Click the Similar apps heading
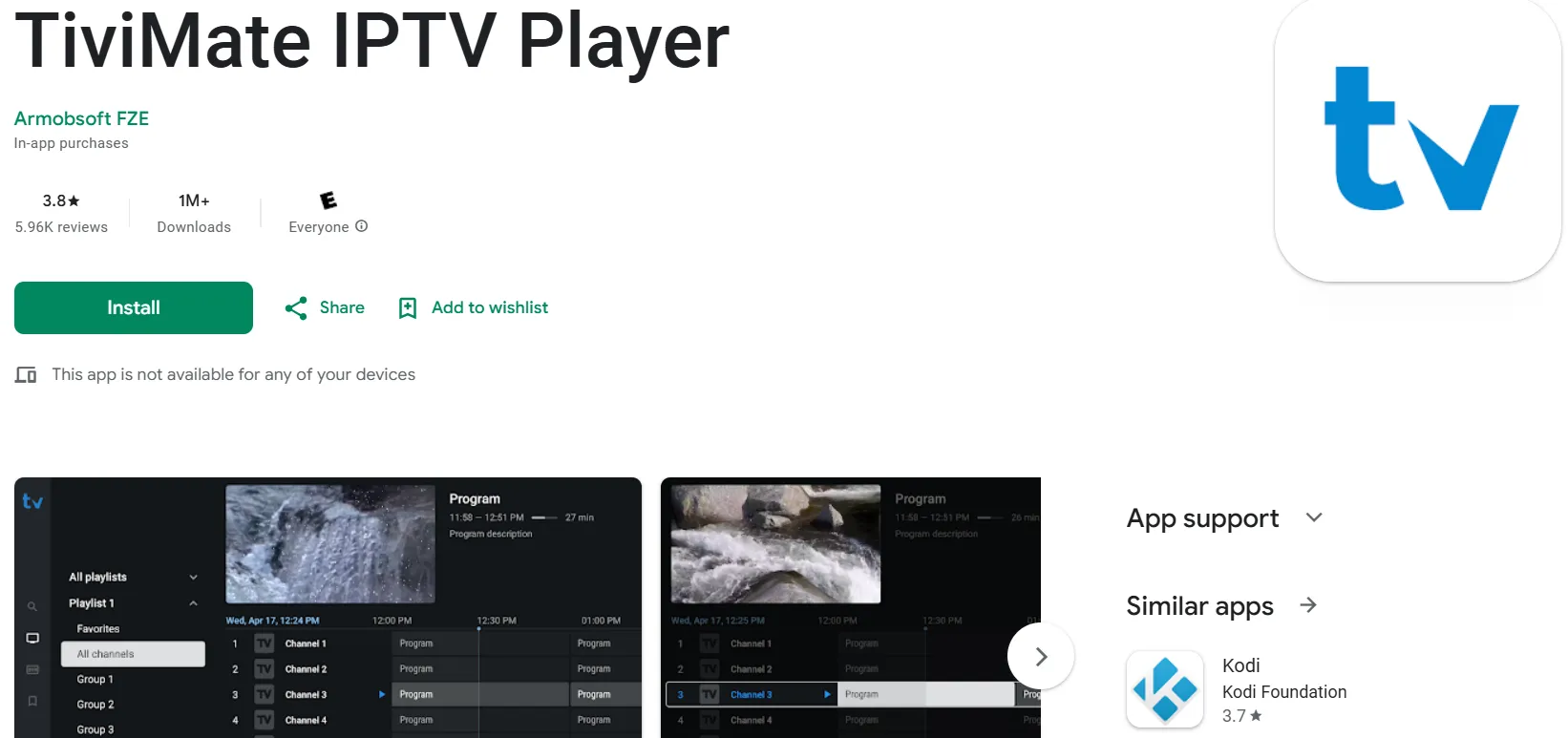 1199,606
